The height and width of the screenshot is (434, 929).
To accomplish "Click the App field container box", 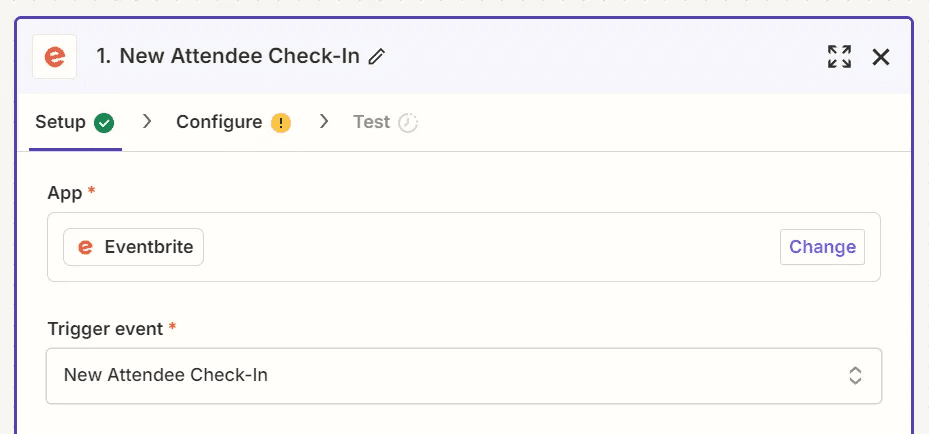I will coord(464,247).
